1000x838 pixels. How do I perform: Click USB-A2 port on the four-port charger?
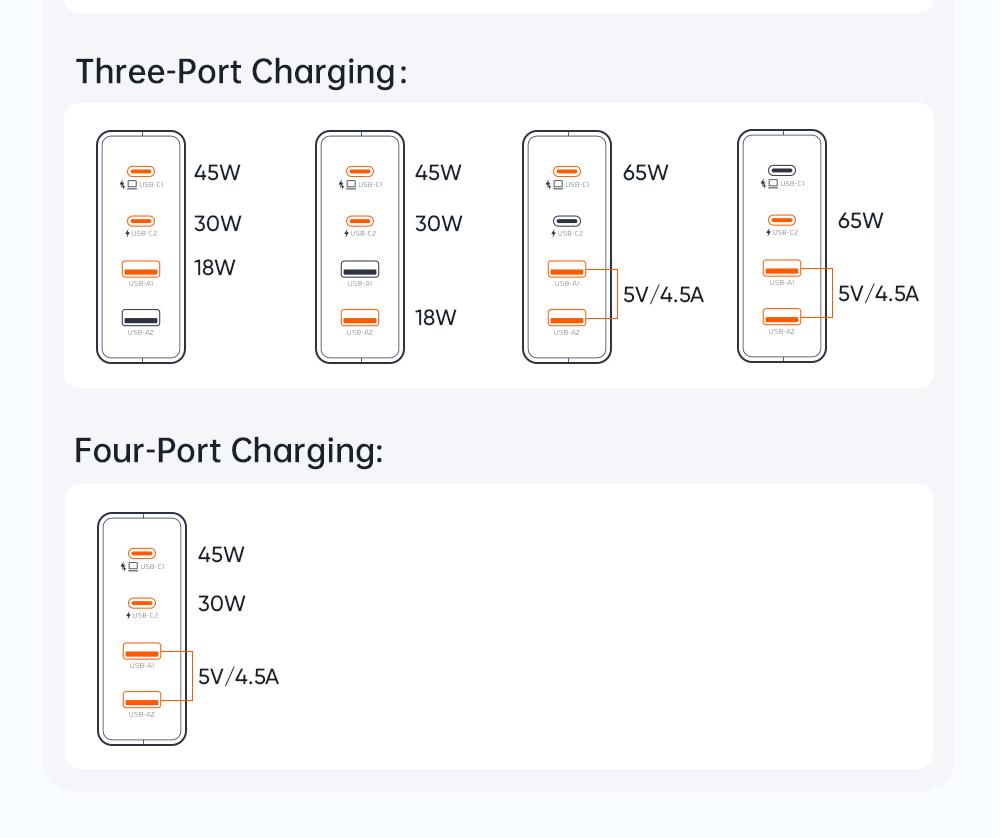click(142, 700)
